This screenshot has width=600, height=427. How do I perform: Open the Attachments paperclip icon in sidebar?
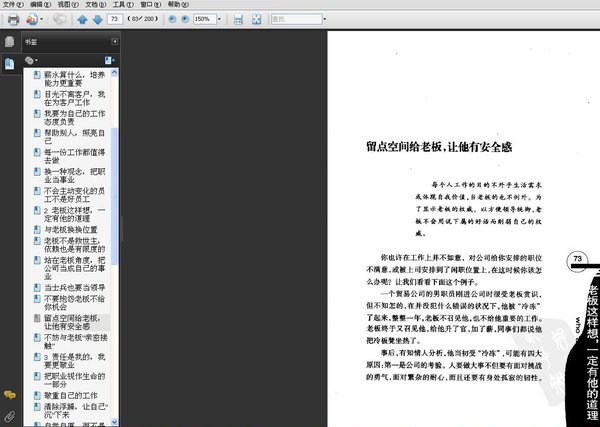point(10,416)
